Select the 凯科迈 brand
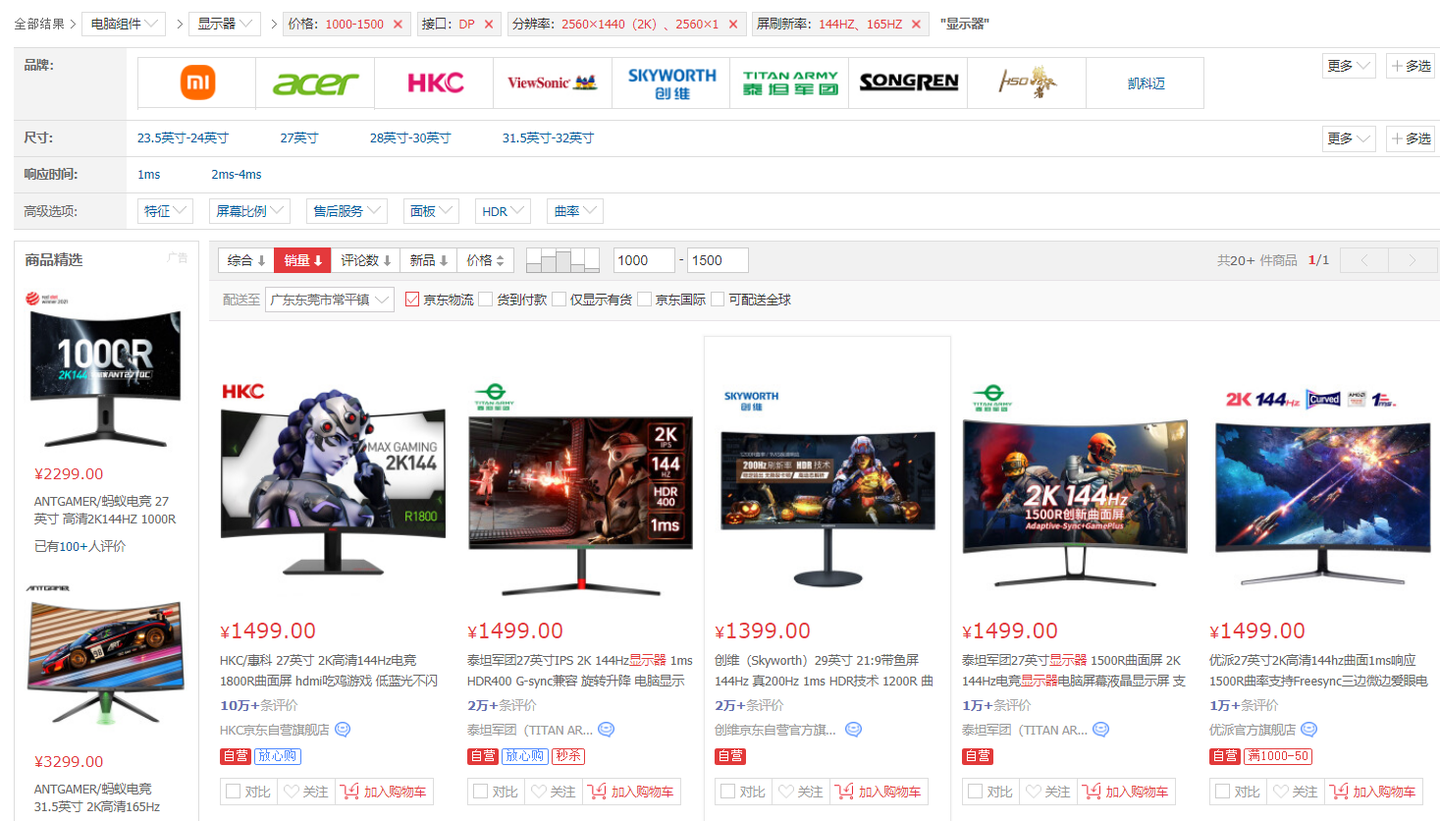The height and width of the screenshot is (821, 1440). 1145,83
